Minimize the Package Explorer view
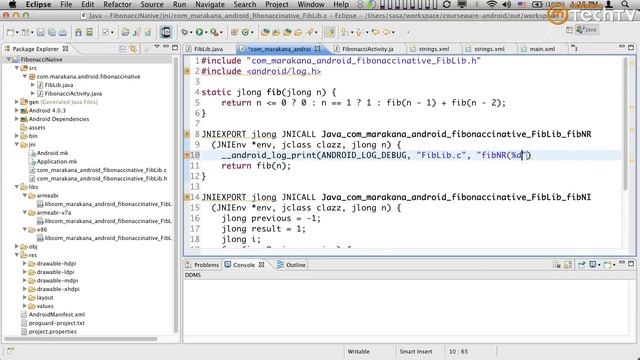640x360 pixels. 166,47
